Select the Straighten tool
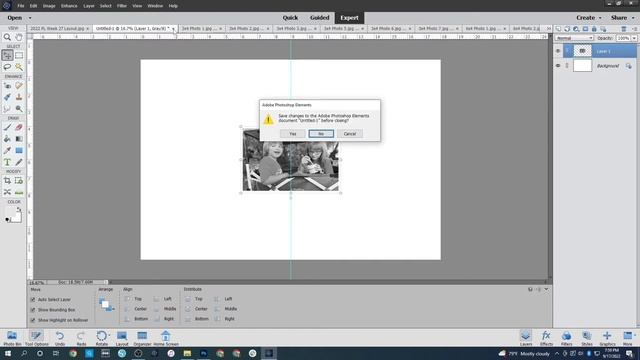Screen dimensions: 640x360 (x=19, y=192)
